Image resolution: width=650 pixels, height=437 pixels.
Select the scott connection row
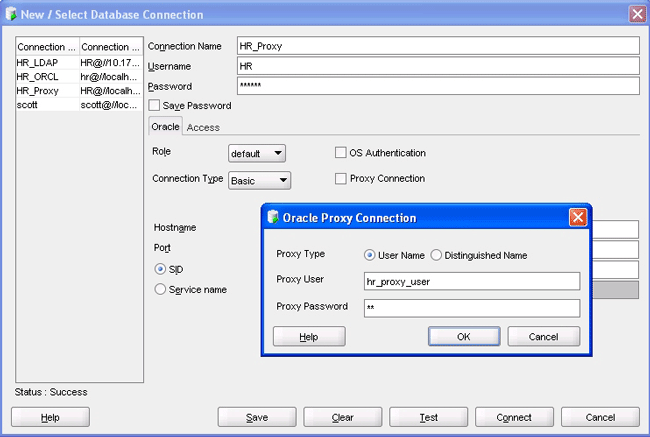pyautogui.click(x=79, y=105)
